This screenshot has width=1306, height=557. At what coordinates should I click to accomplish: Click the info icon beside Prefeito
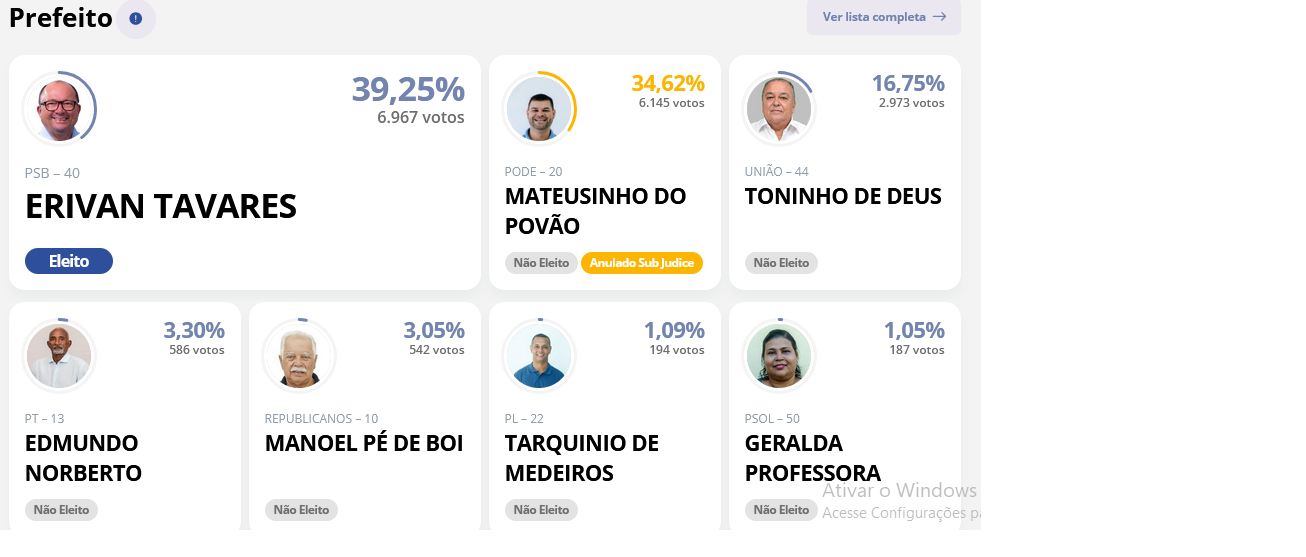coord(136,18)
